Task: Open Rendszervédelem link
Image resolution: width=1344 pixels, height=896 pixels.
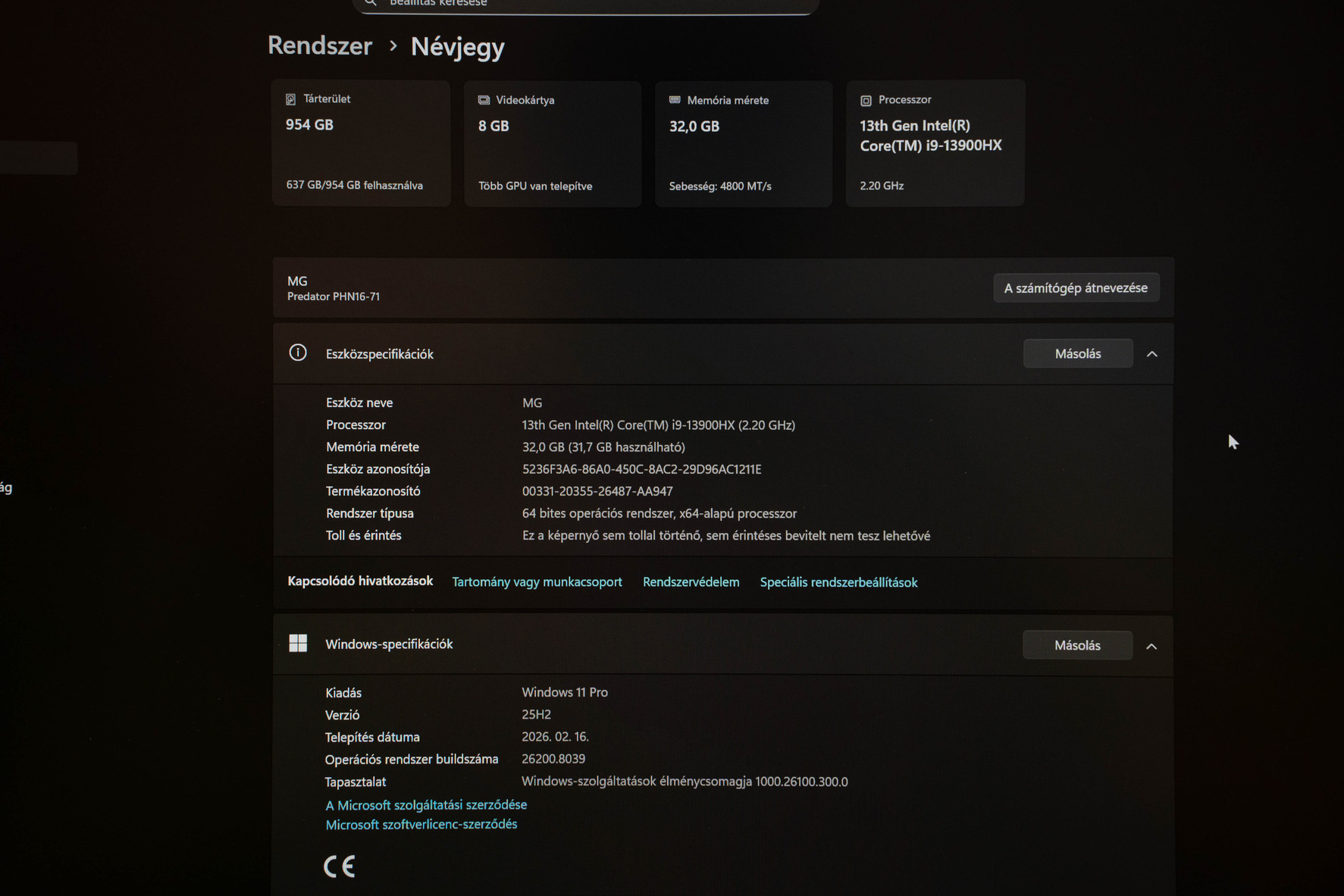Action: tap(691, 582)
